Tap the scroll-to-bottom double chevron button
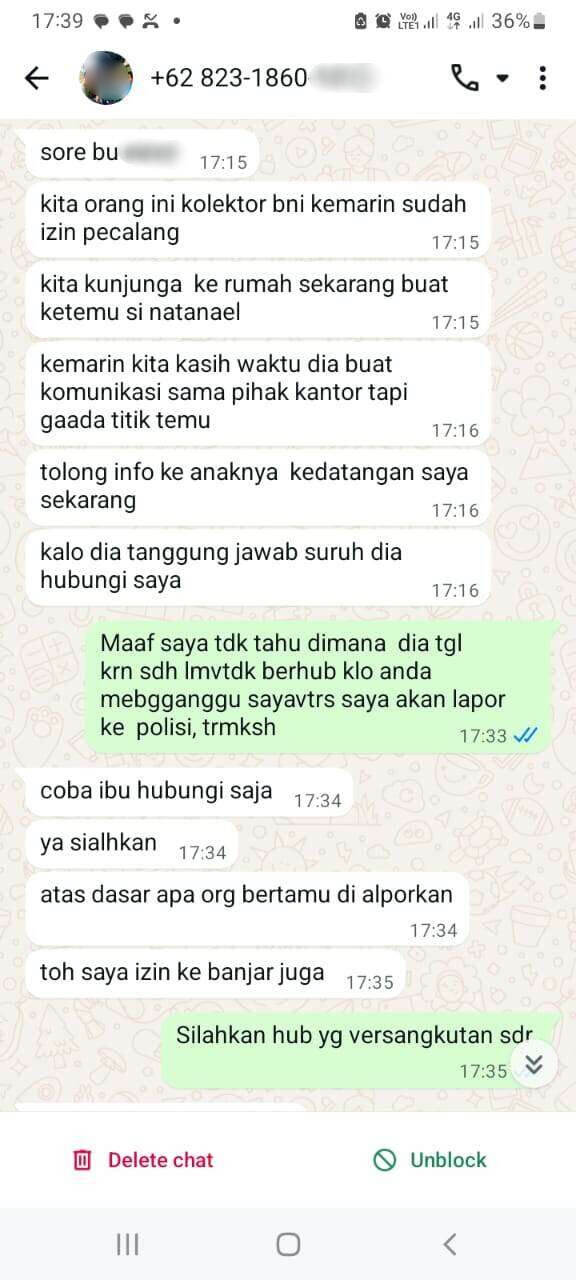This screenshot has height=1280, width=576. (534, 1063)
